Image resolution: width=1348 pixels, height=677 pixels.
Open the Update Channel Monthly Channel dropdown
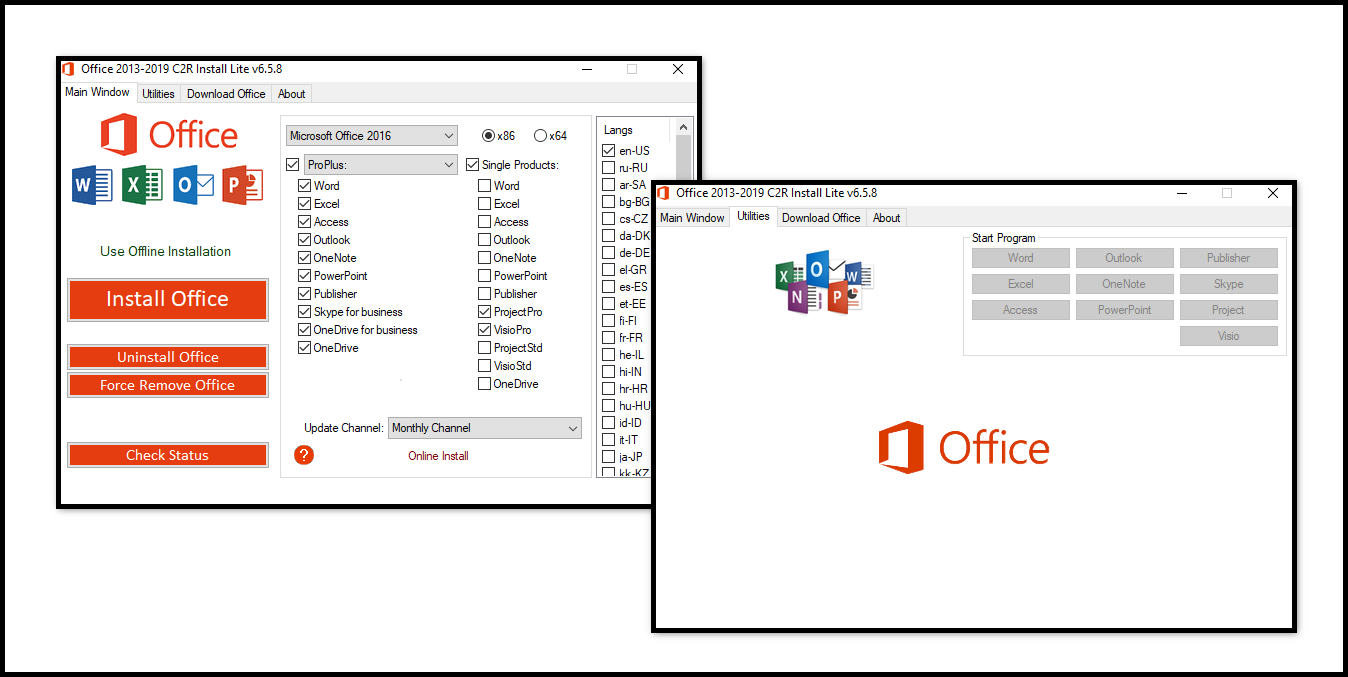(484, 428)
